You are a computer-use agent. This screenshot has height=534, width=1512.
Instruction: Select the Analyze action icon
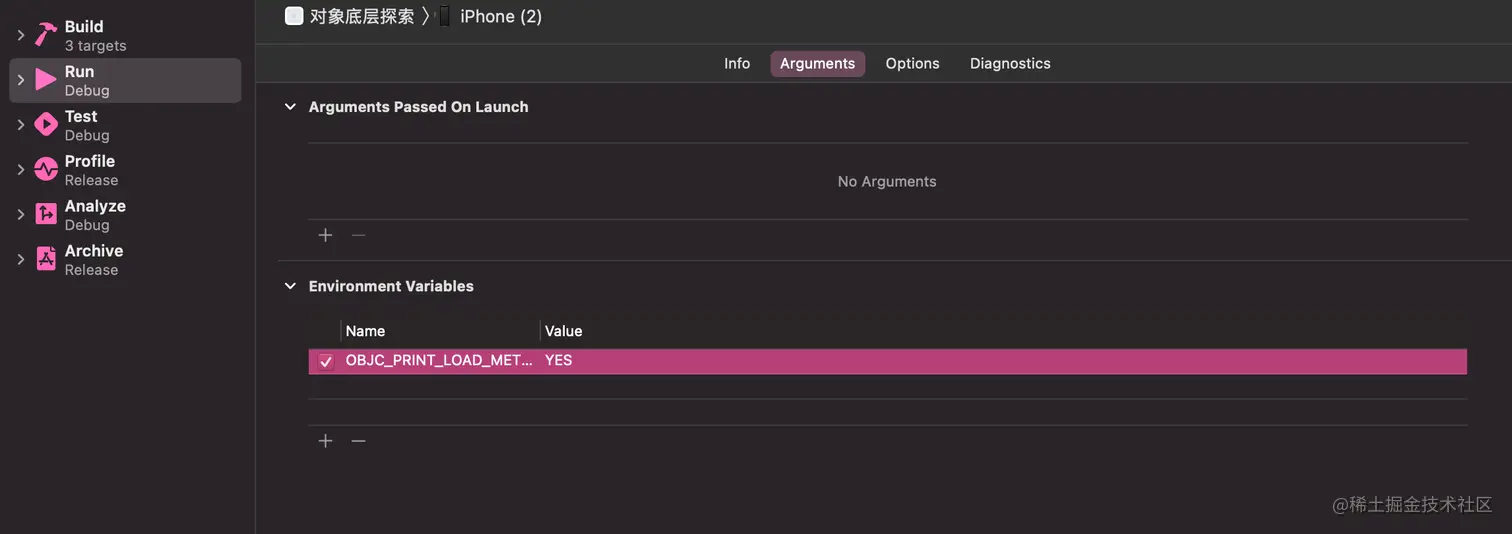click(46, 214)
